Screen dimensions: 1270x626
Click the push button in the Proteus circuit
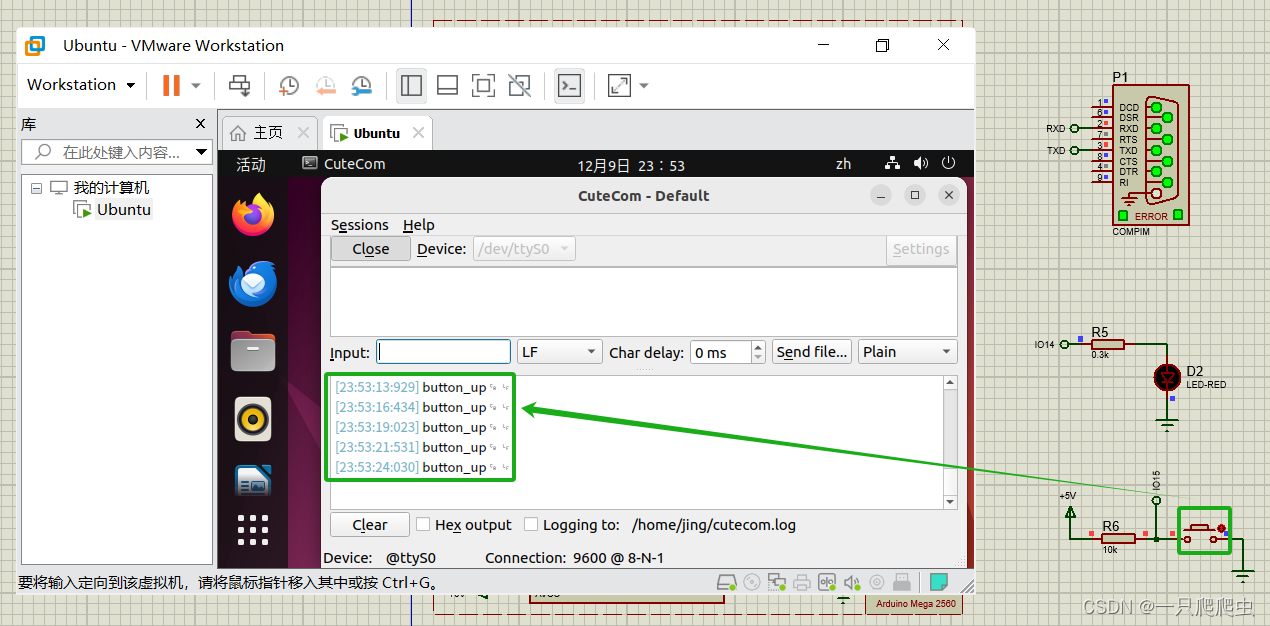pyautogui.click(x=1204, y=531)
